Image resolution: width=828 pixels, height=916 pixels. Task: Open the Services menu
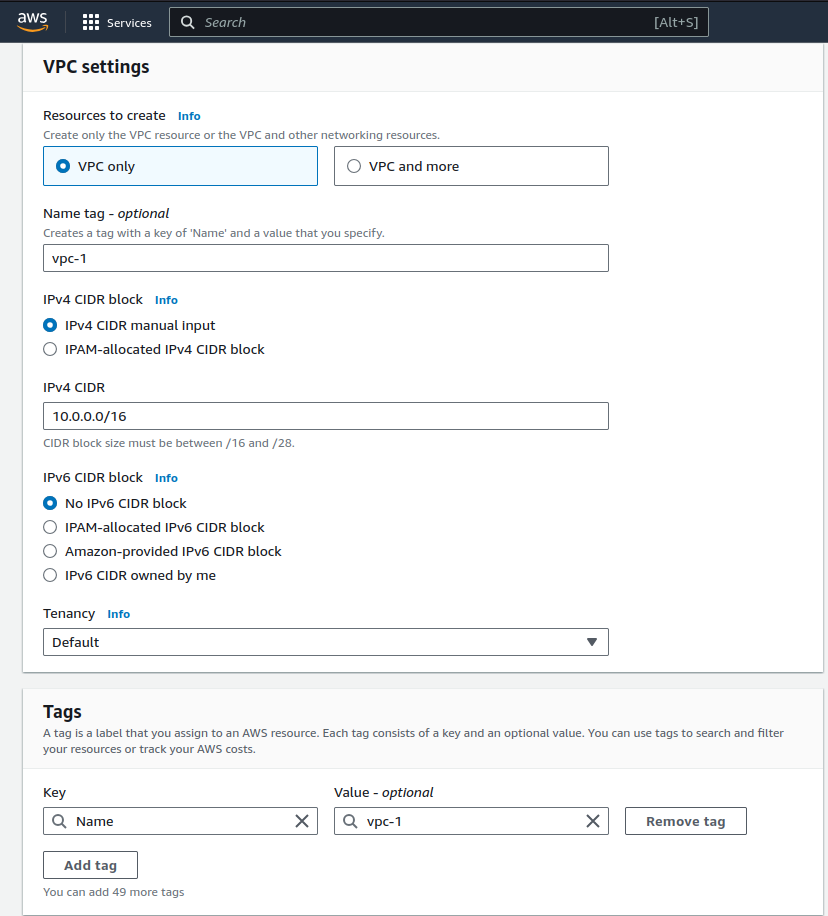pyautogui.click(x=129, y=22)
